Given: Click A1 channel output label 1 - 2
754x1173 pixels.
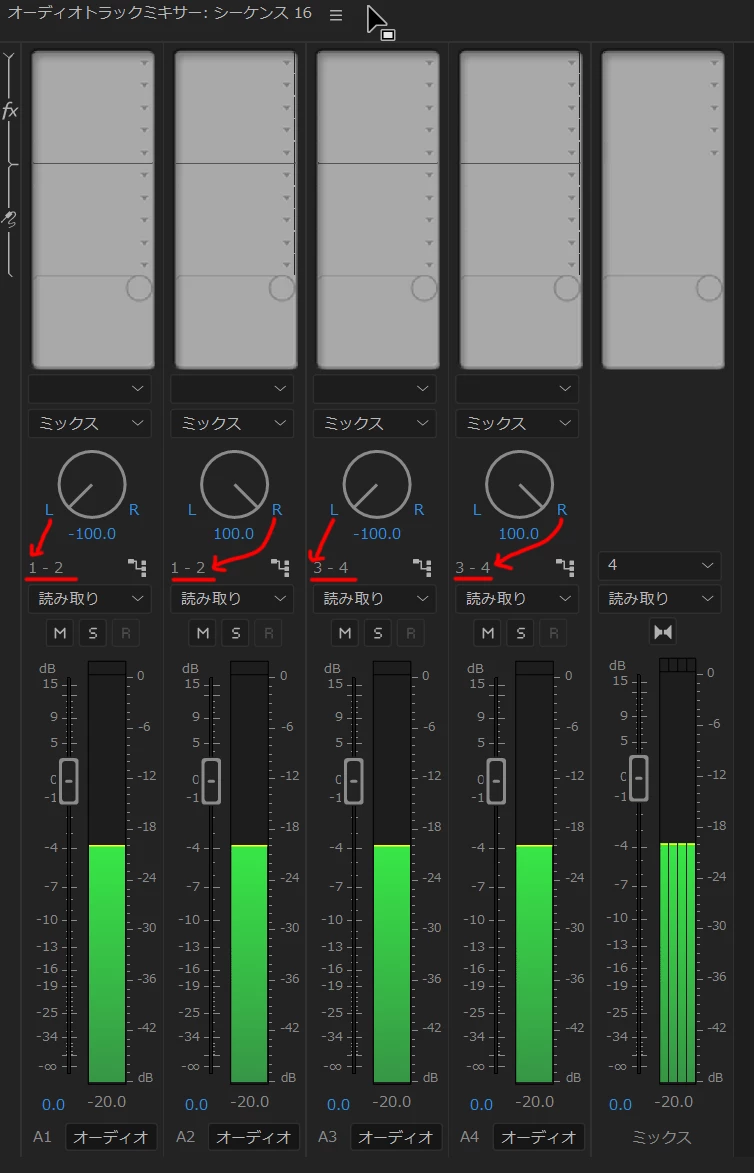Looking at the screenshot, I should click(46, 568).
